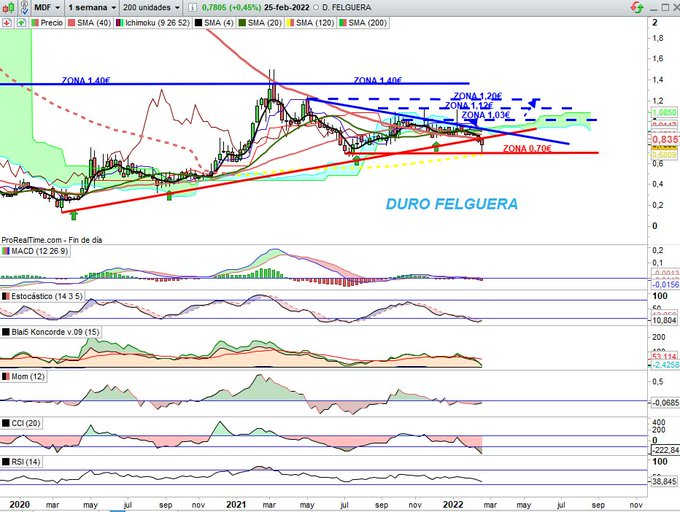
Task: Click the RSI value 38,845 on axis
Action: coord(665,481)
